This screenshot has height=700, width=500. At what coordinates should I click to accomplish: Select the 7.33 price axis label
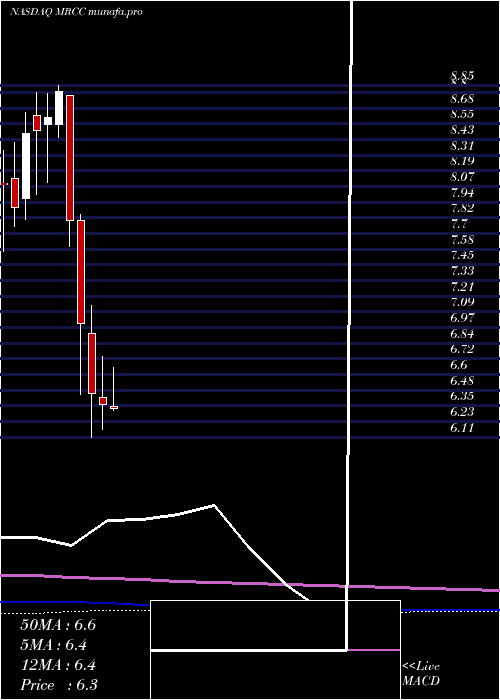point(462,271)
